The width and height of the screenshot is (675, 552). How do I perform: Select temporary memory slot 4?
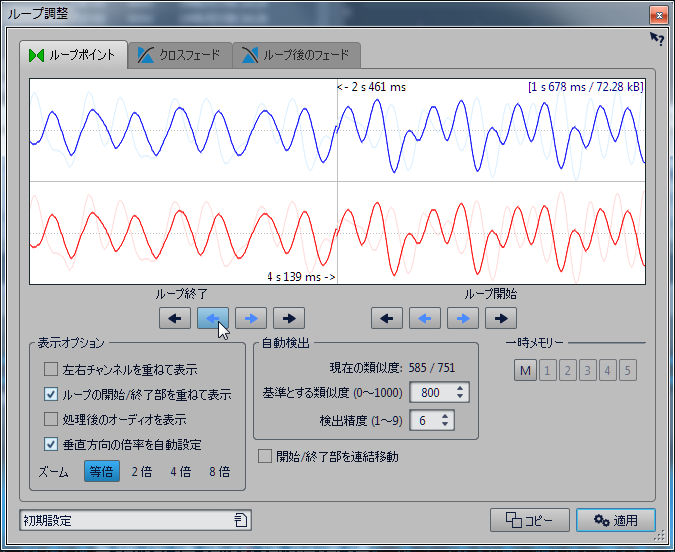click(x=607, y=370)
